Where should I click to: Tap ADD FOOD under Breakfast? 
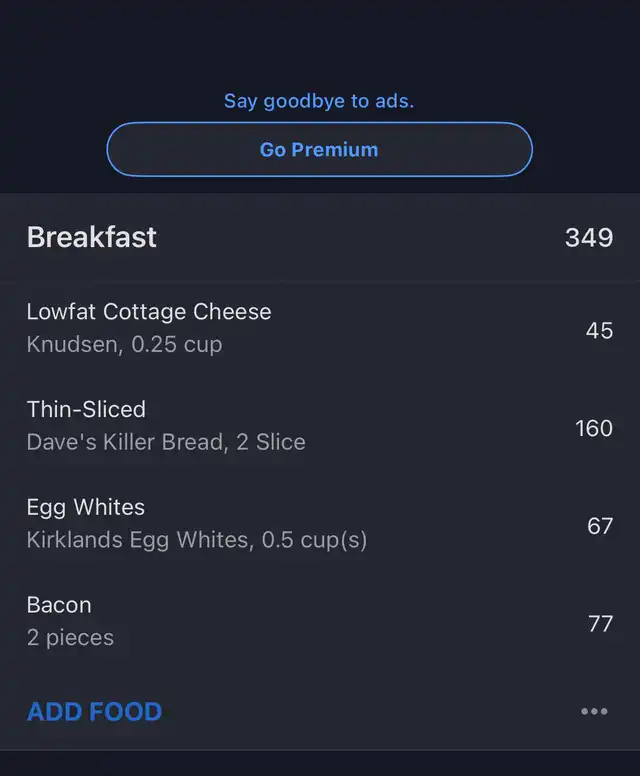tap(95, 712)
